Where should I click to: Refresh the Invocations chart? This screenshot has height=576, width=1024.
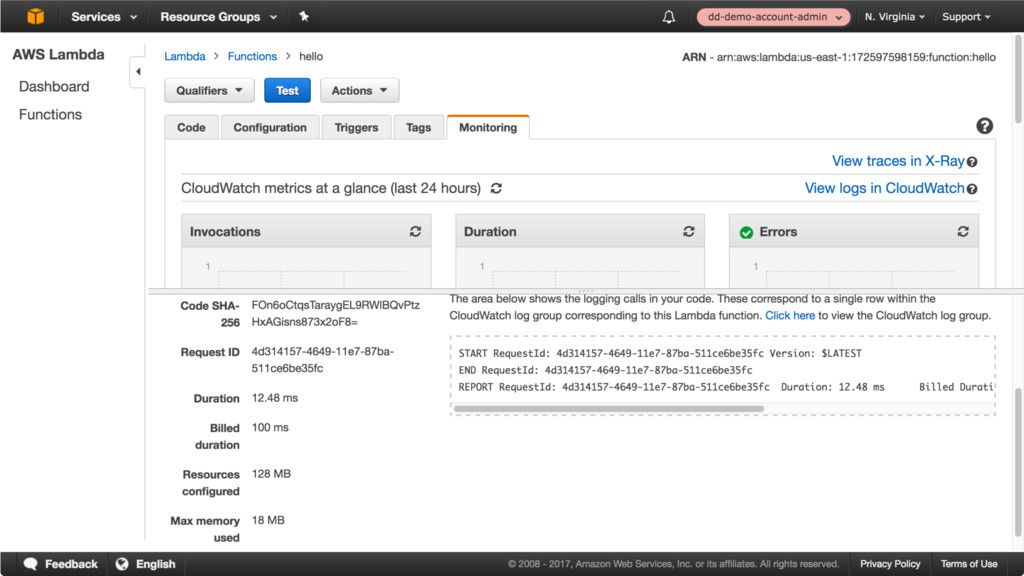pyautogui.click(x=415, y=232)
